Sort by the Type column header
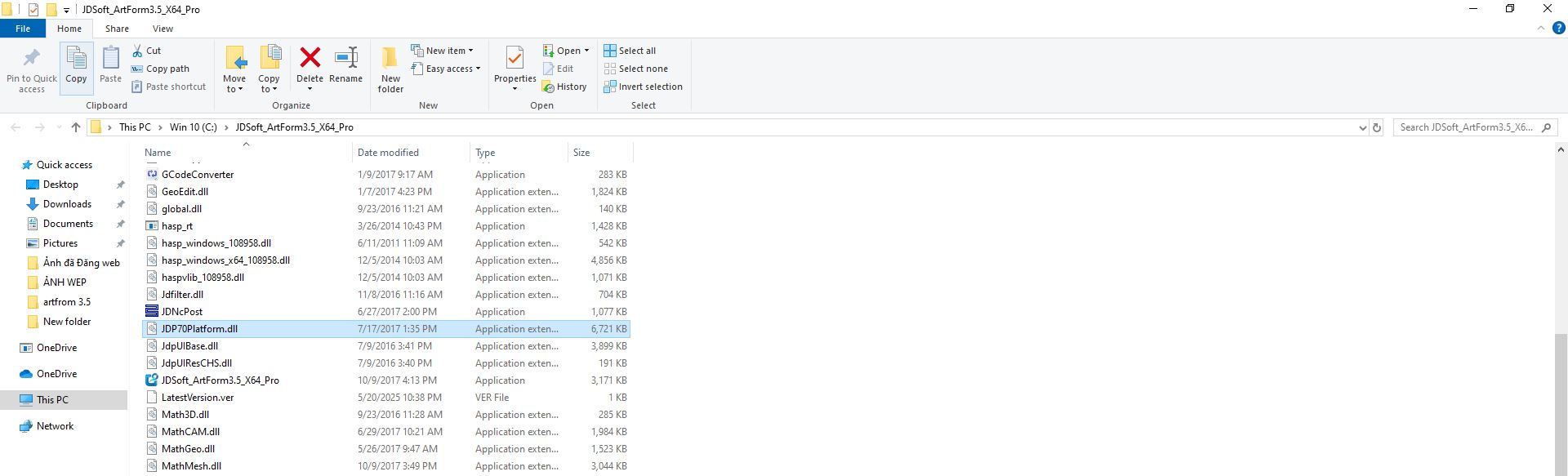This screenshot has height=476, width=1568. (x=519, y=153)
